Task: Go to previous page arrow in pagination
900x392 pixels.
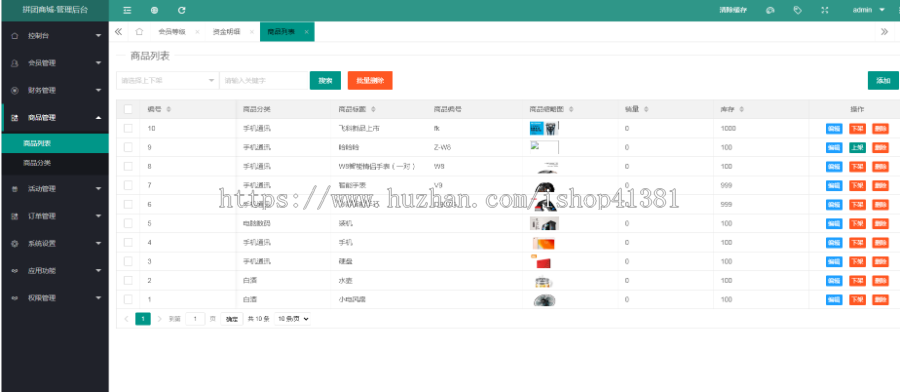Action: [126, 319]
